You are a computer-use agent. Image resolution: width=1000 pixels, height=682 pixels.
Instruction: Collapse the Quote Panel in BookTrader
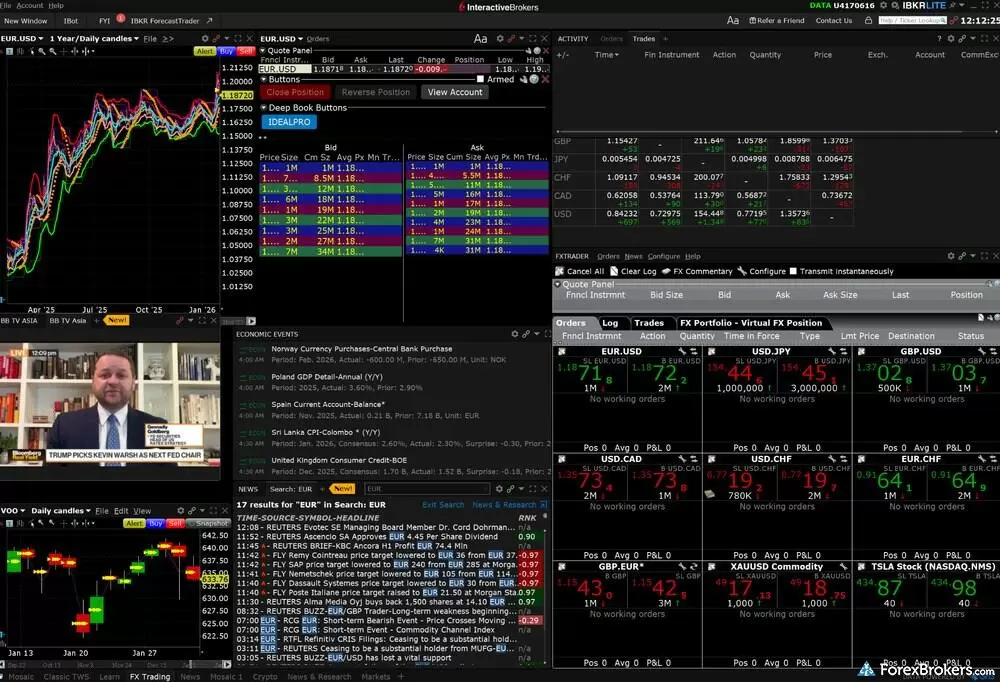pos(263,50)
